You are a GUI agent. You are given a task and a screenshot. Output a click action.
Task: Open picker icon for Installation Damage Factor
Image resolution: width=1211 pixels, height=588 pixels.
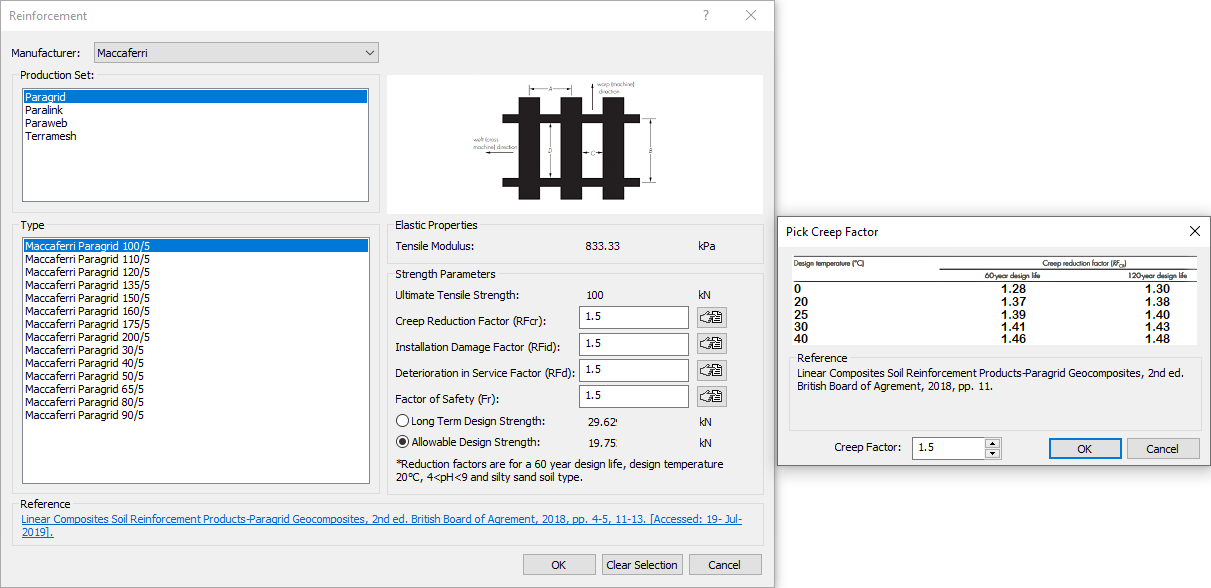[x=711, y=344]
